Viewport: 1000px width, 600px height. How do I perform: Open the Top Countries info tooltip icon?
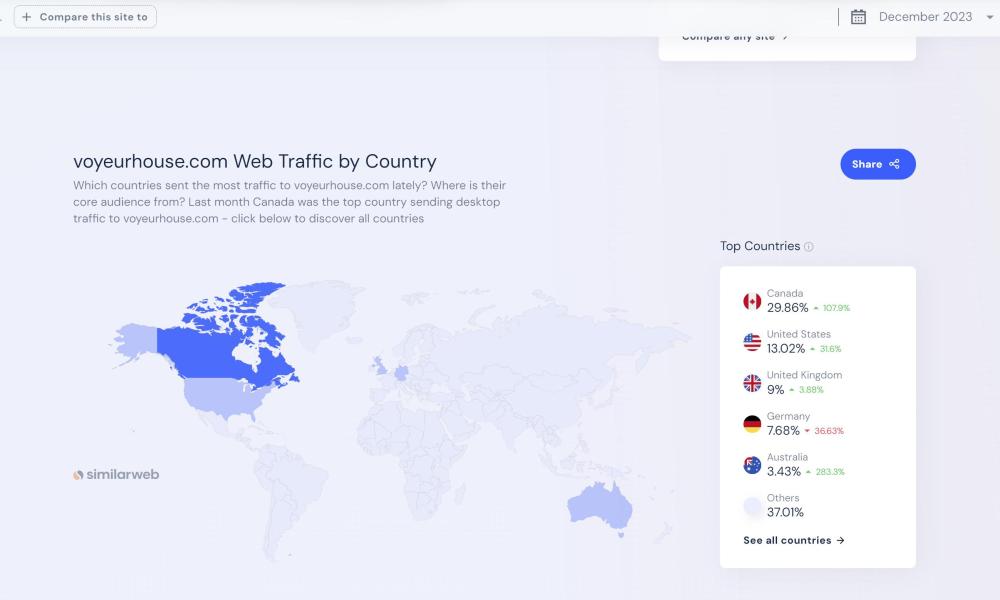click(x=809, y=247)
